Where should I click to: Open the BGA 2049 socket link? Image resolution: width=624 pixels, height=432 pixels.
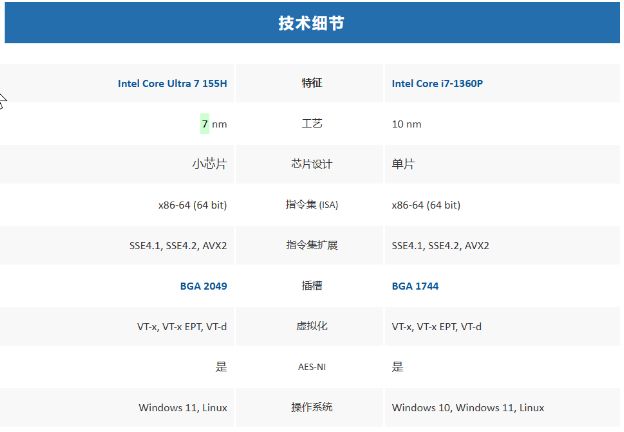pos(203,286)
